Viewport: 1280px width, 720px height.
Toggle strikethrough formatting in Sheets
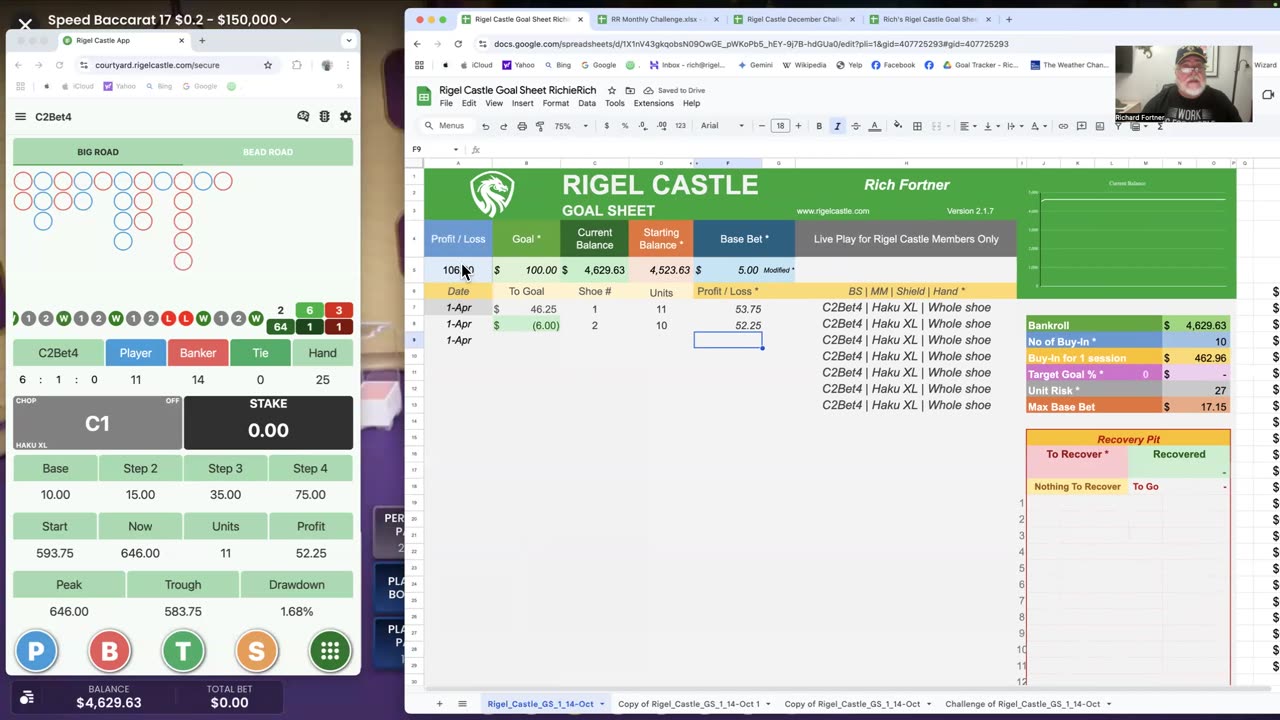(x=856, y=126)
